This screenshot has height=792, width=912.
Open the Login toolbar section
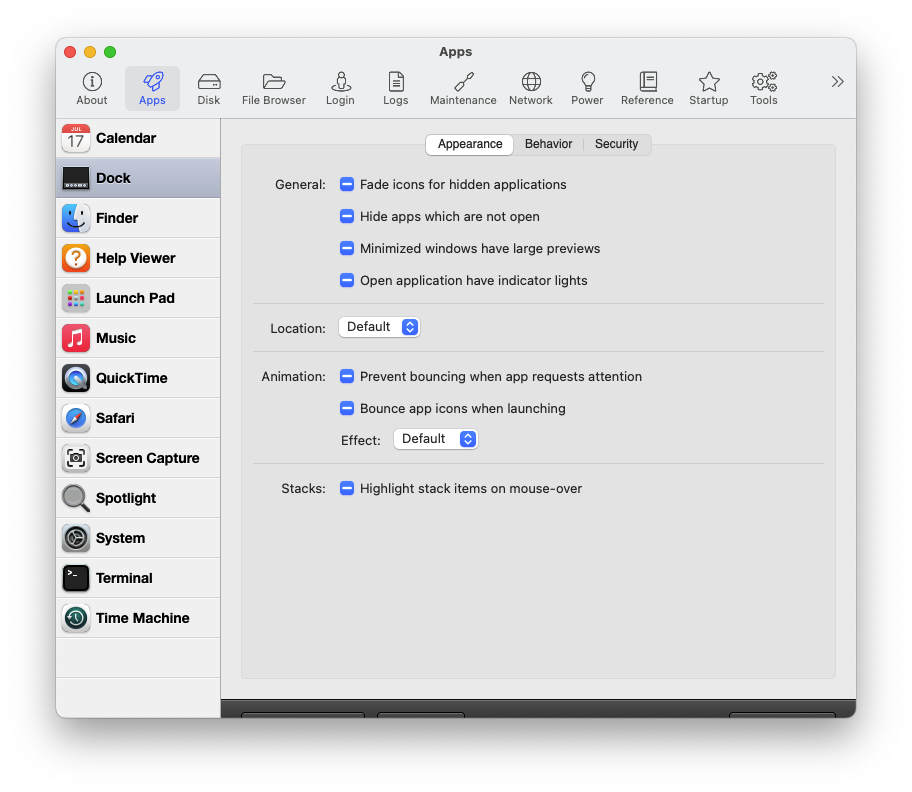340,88
